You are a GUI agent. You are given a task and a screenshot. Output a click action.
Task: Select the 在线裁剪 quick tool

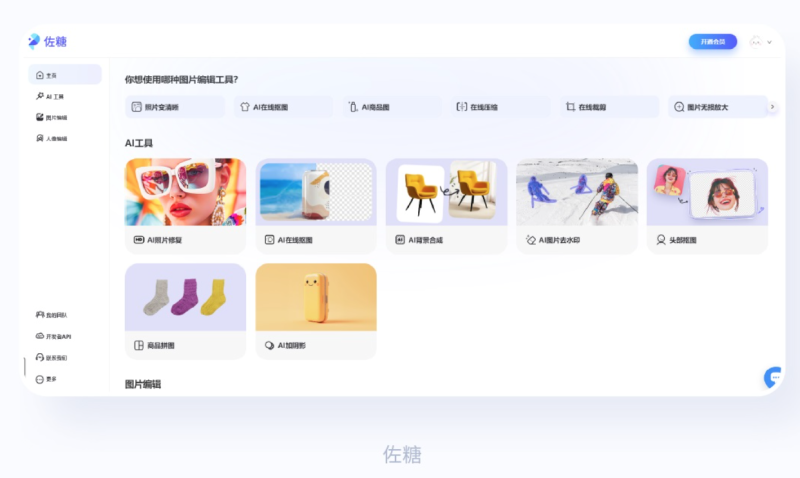(609, 107)
